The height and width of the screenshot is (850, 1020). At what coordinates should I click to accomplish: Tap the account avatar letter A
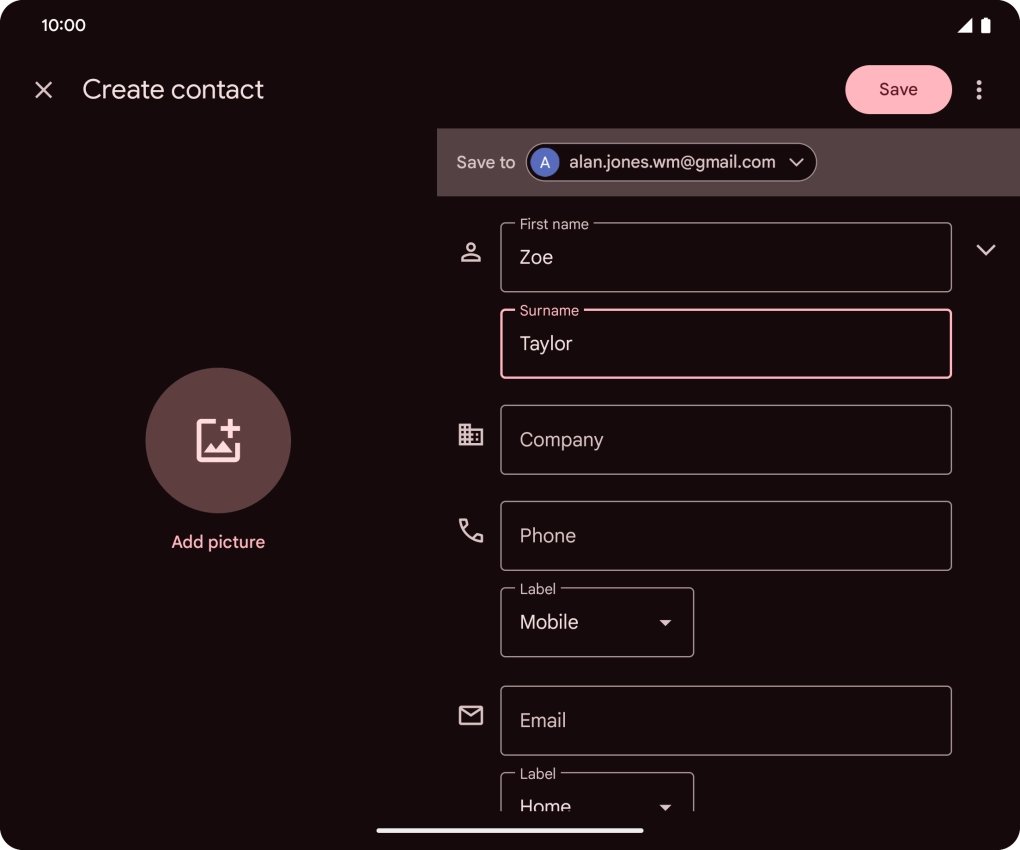point(545,162)
